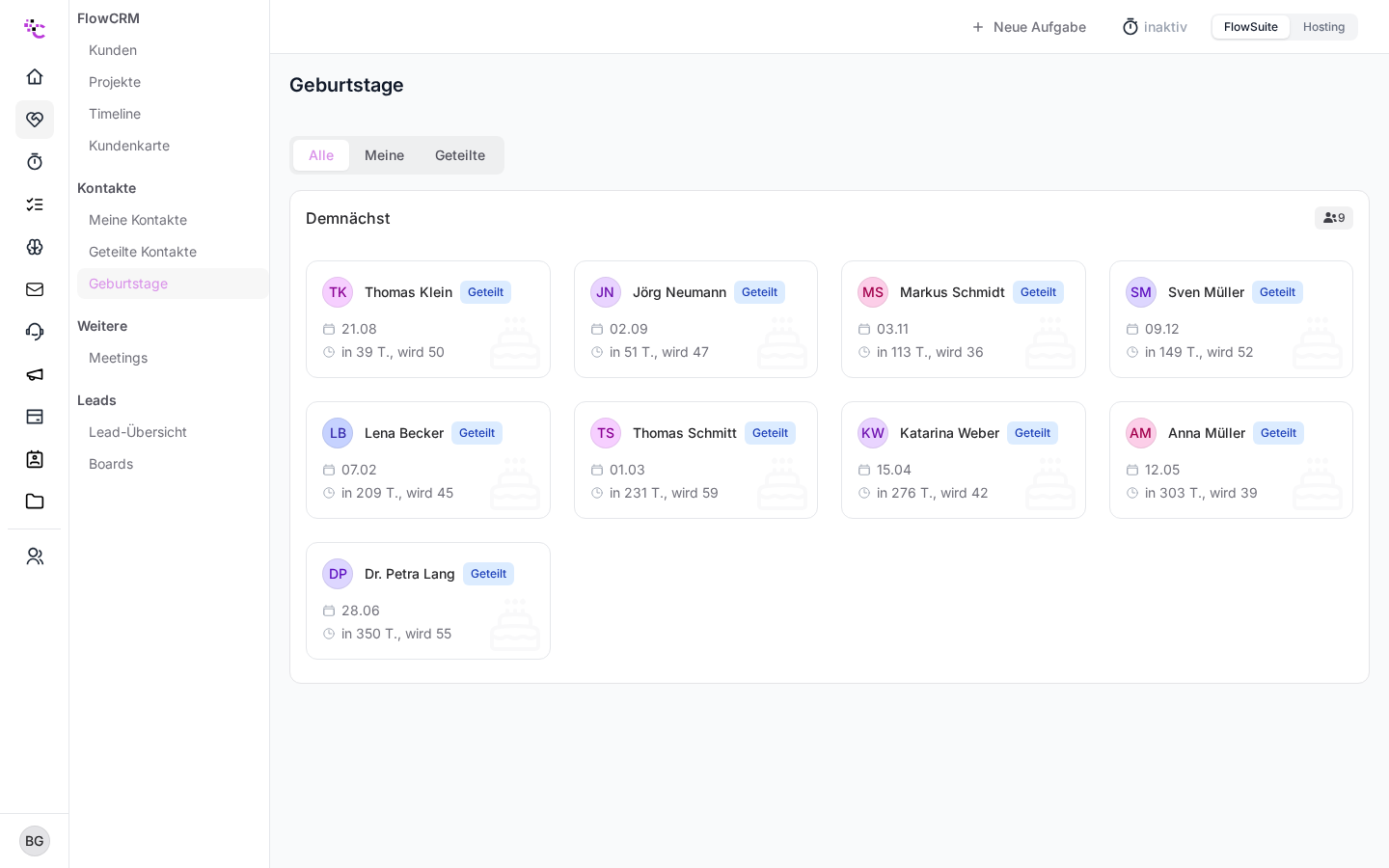Viewport: 1389px width, 868px height.
Task: Open the folder files icon
Action: click(35, 502)
